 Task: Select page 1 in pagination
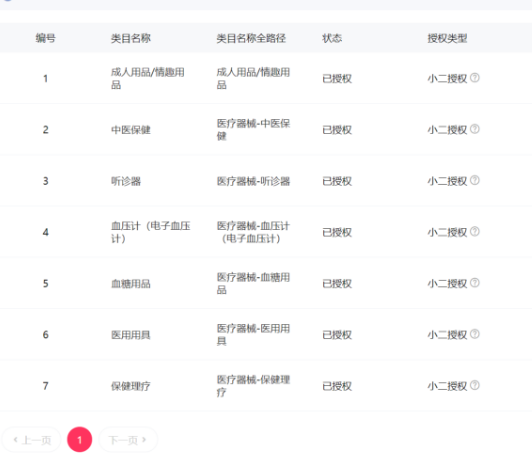[80, 440]
